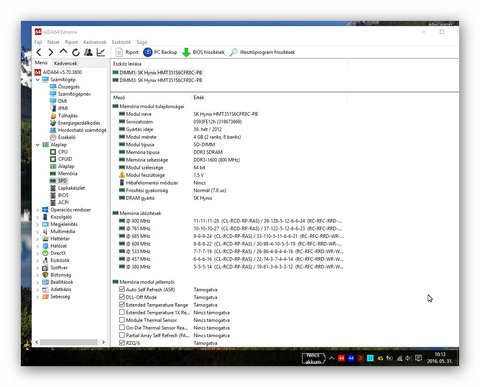Click BIOS frissítések green arrow button

(203, 52)
